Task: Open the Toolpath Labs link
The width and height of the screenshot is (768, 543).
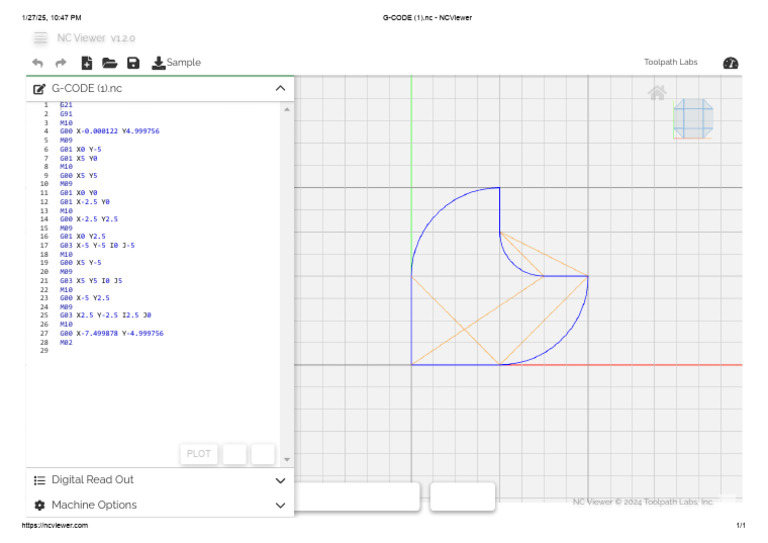Action: tap(670, 62)
